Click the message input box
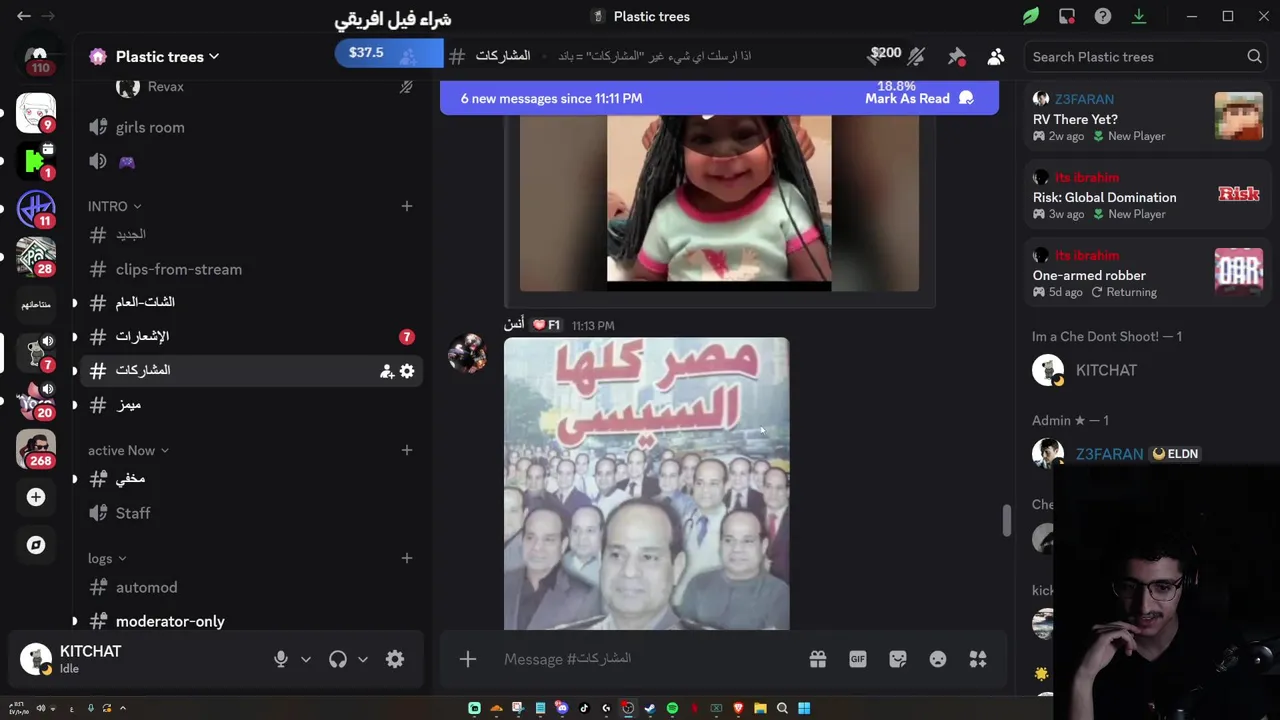The height and width of the screenshot is (720, 1280). tap(650, 659)
